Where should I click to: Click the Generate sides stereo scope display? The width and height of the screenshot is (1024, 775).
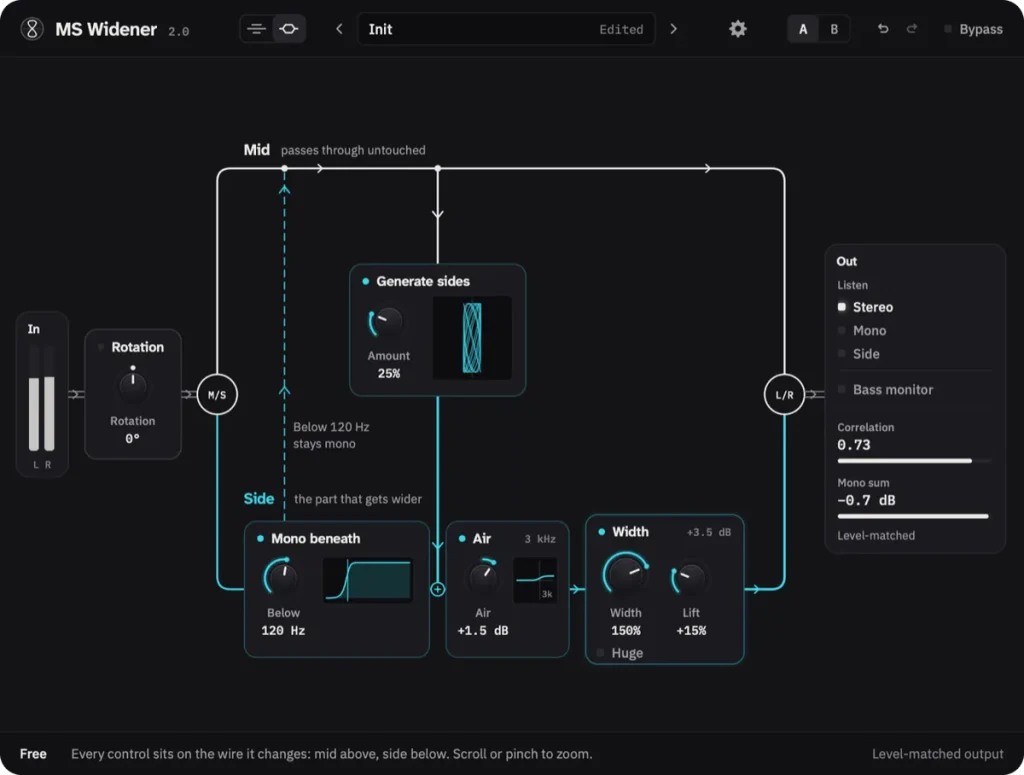click(x=472, y=338)
